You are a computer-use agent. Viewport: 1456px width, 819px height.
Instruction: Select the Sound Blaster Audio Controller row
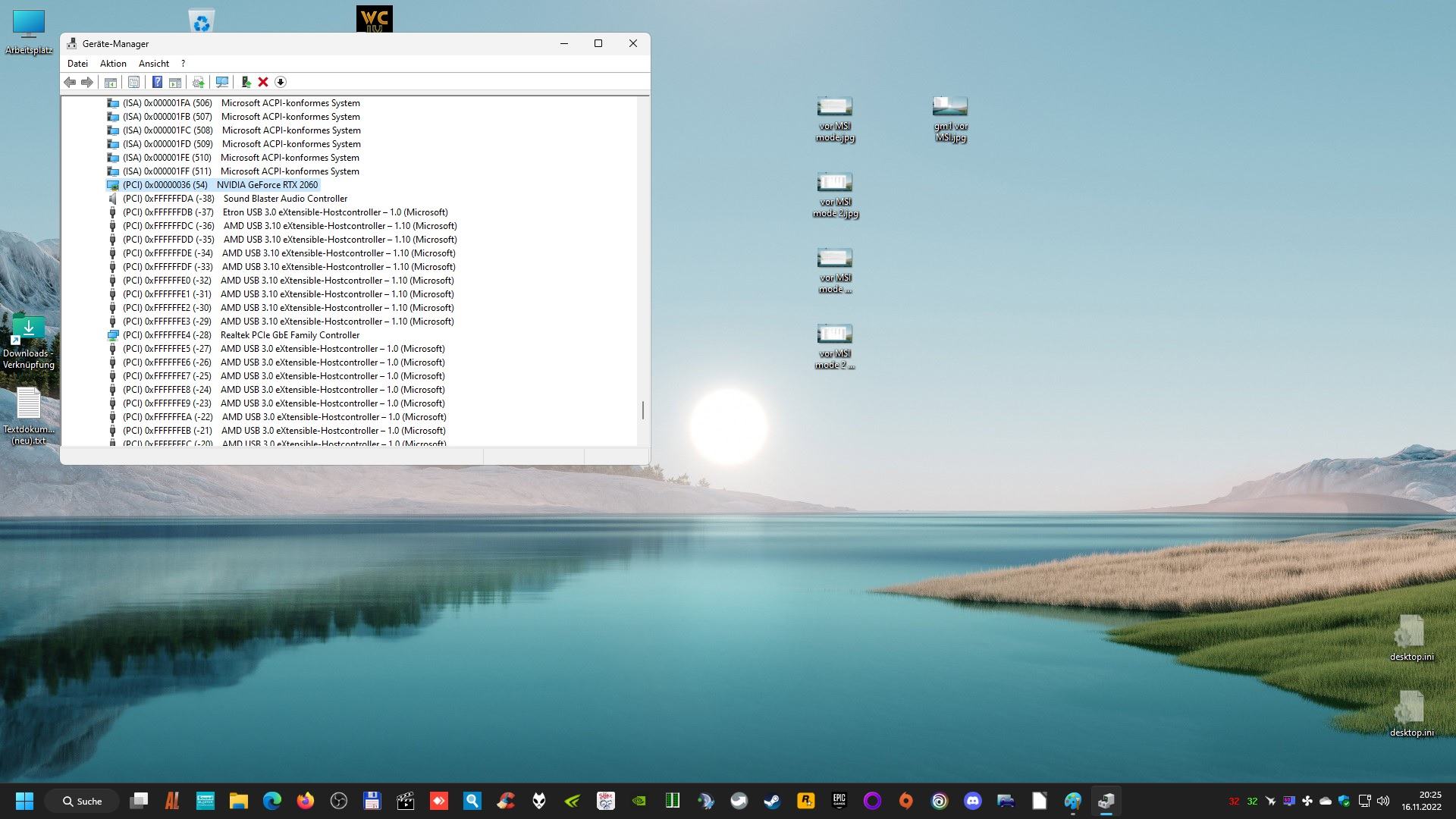tap(227, 199)
